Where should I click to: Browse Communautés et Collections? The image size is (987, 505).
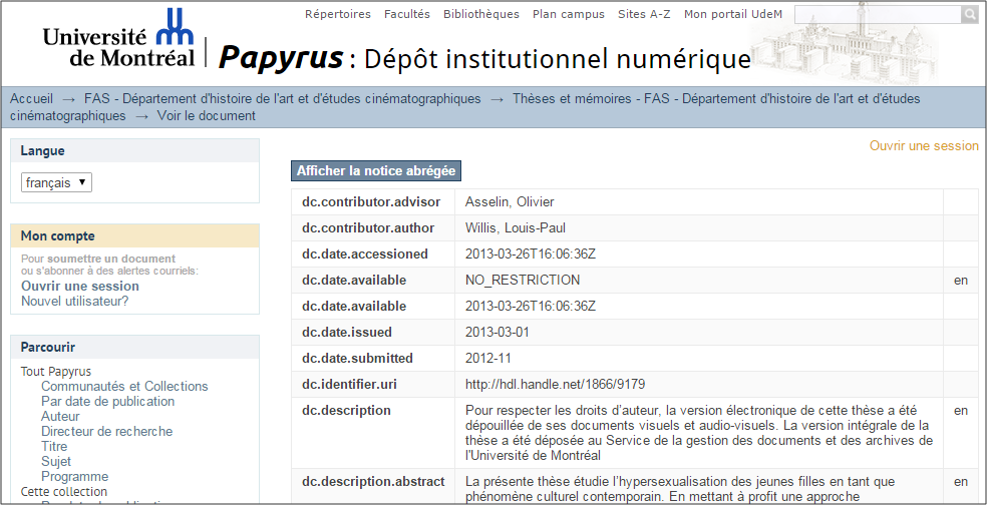(125, 386)
